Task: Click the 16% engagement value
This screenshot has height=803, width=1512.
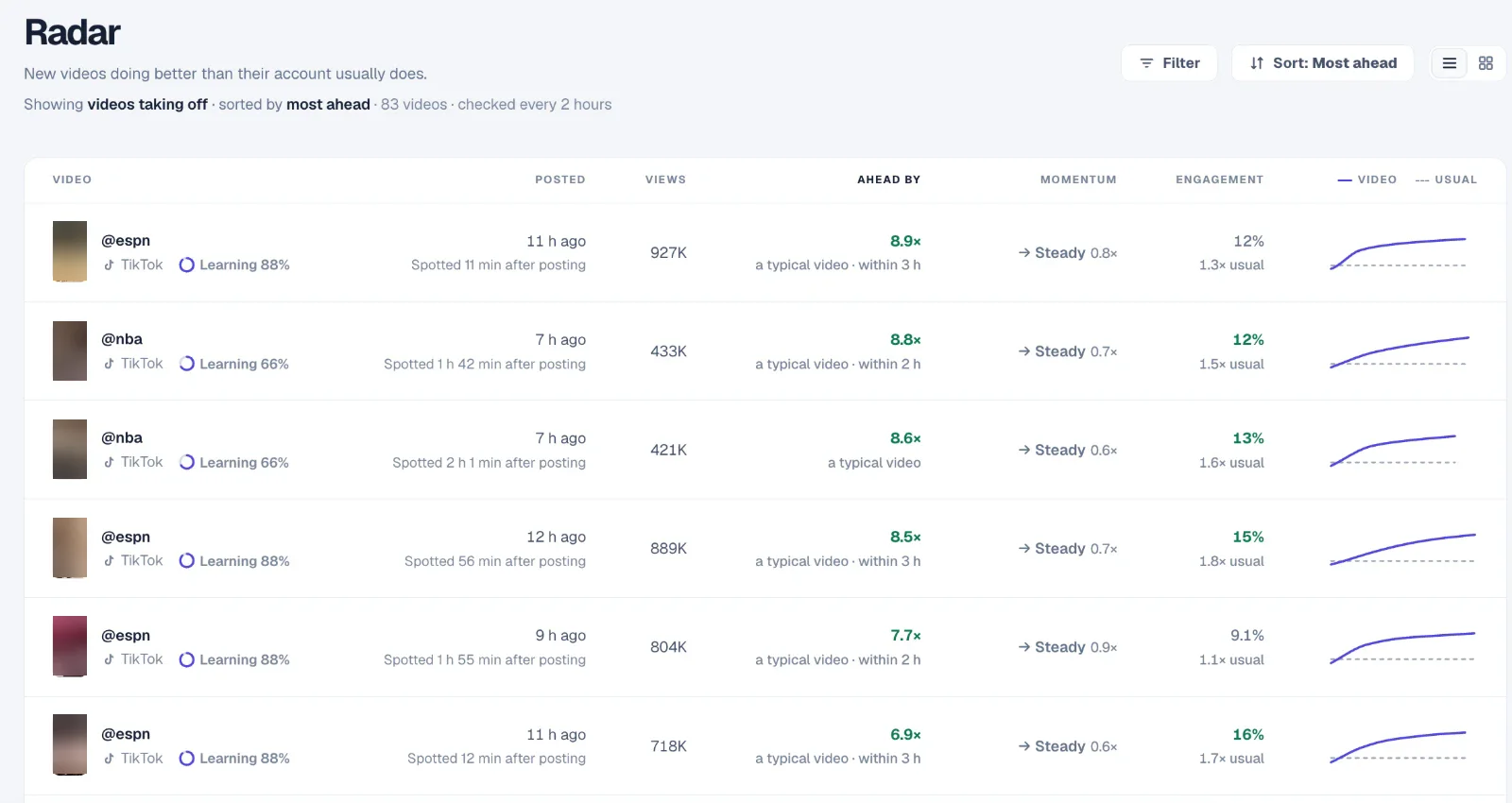Action: pyautogui.click(x=1247, y=735)
